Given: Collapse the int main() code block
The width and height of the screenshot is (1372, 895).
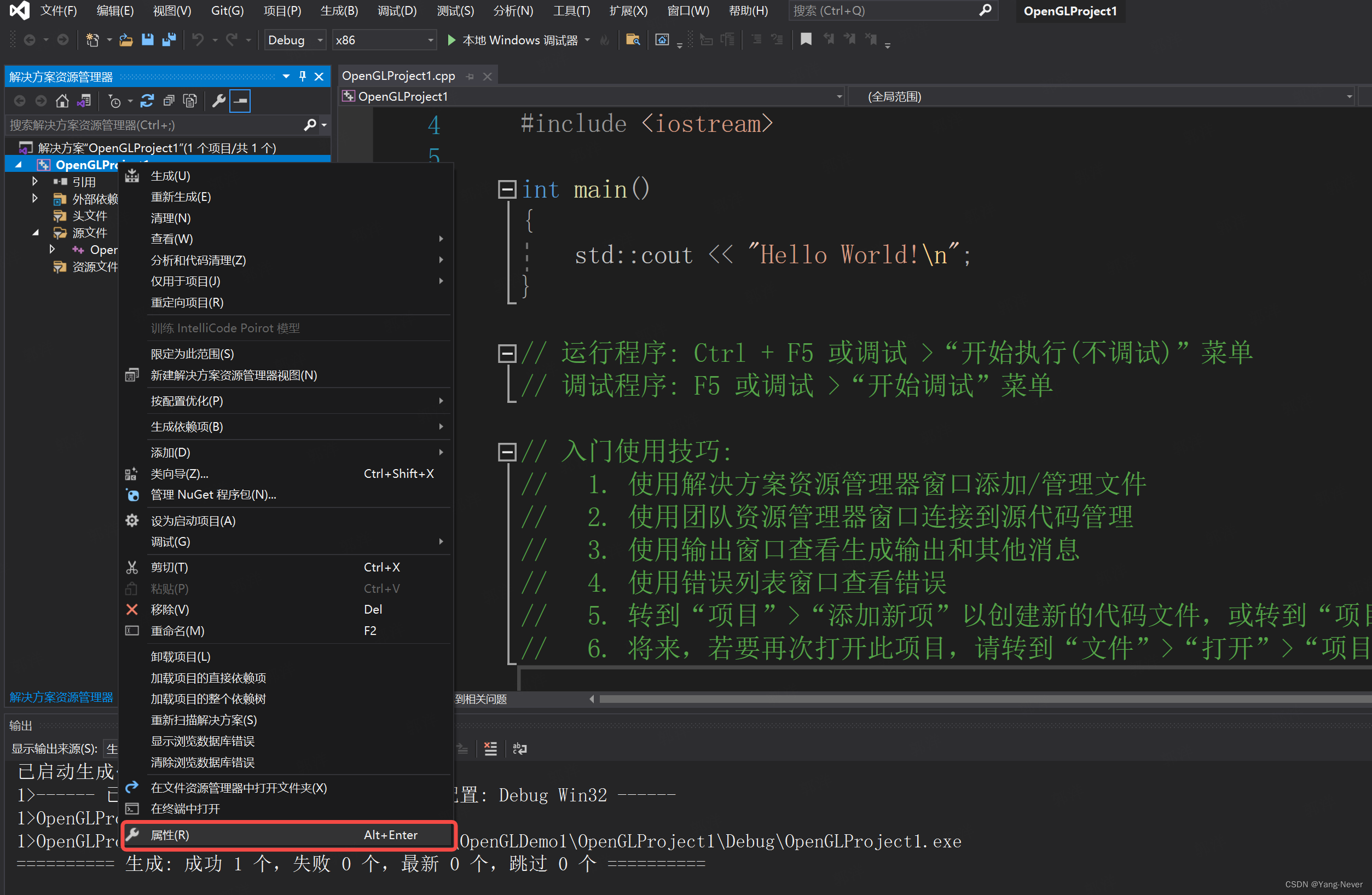Looking at the screenshot, I should pyautogui.click(x=507, y=189).
